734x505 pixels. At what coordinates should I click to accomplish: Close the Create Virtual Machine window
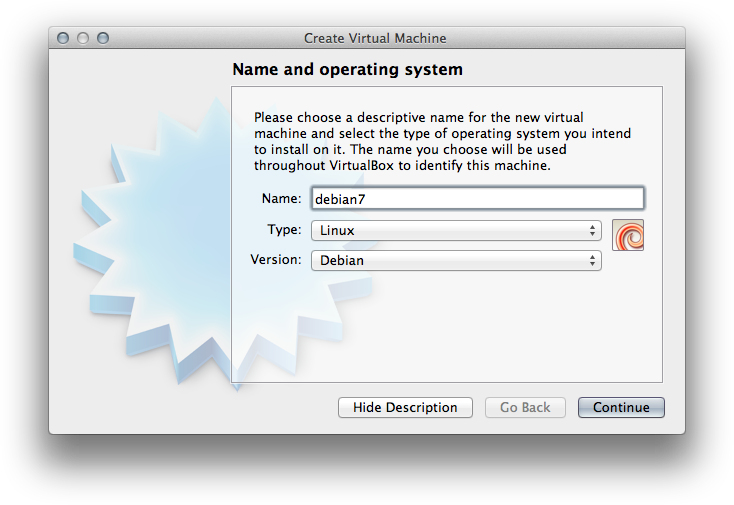tap(63, 38)
